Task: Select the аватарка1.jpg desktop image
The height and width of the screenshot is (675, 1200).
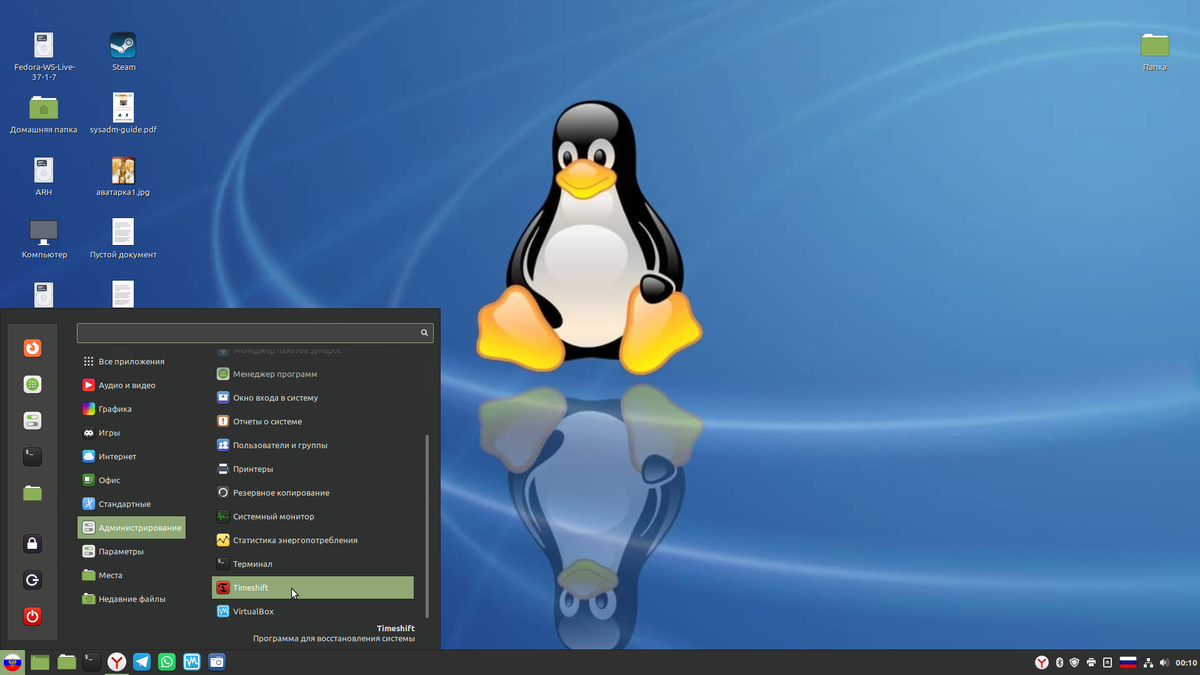Action: point(123,176)
